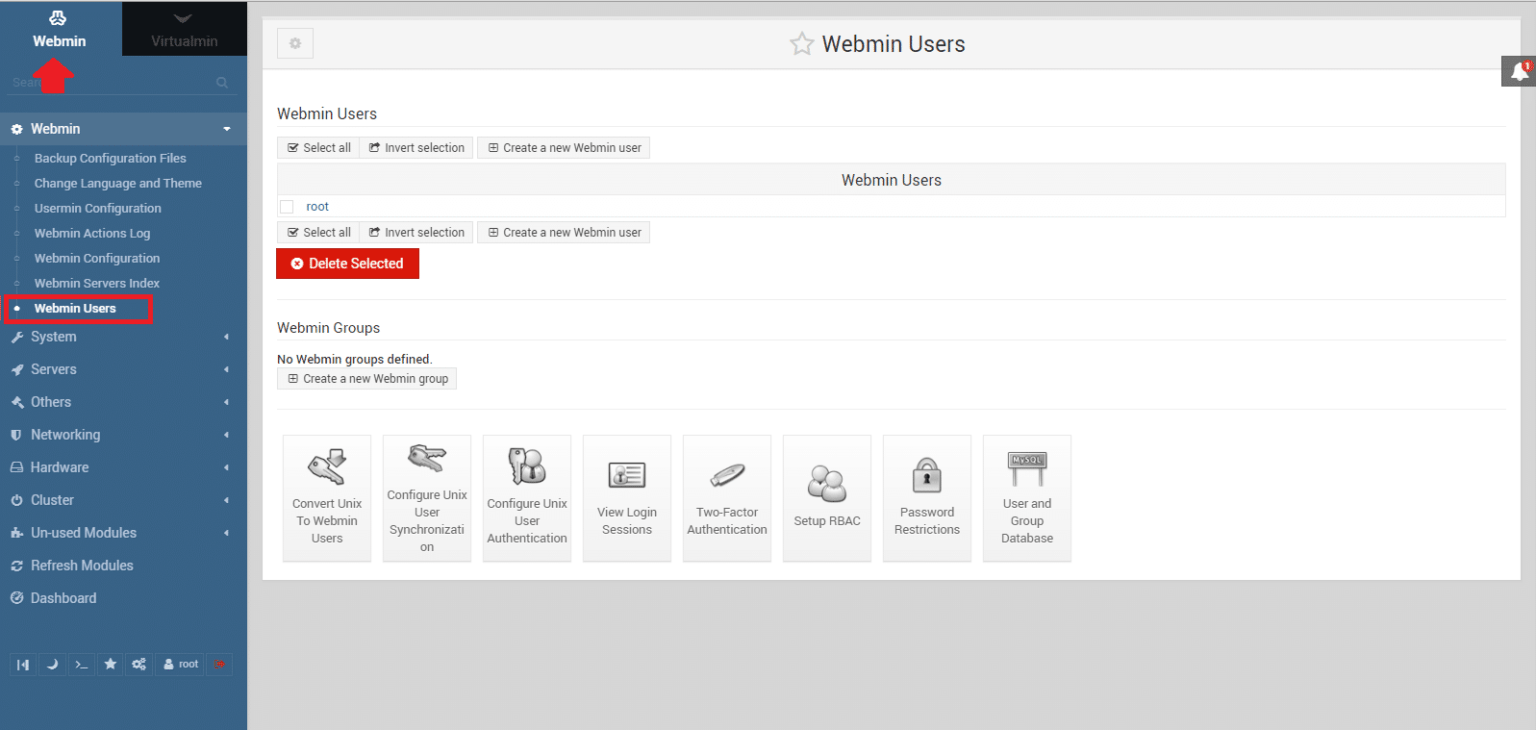Click the module configuration gear icon
The image size is (1536, 730).
click(295, 44)
